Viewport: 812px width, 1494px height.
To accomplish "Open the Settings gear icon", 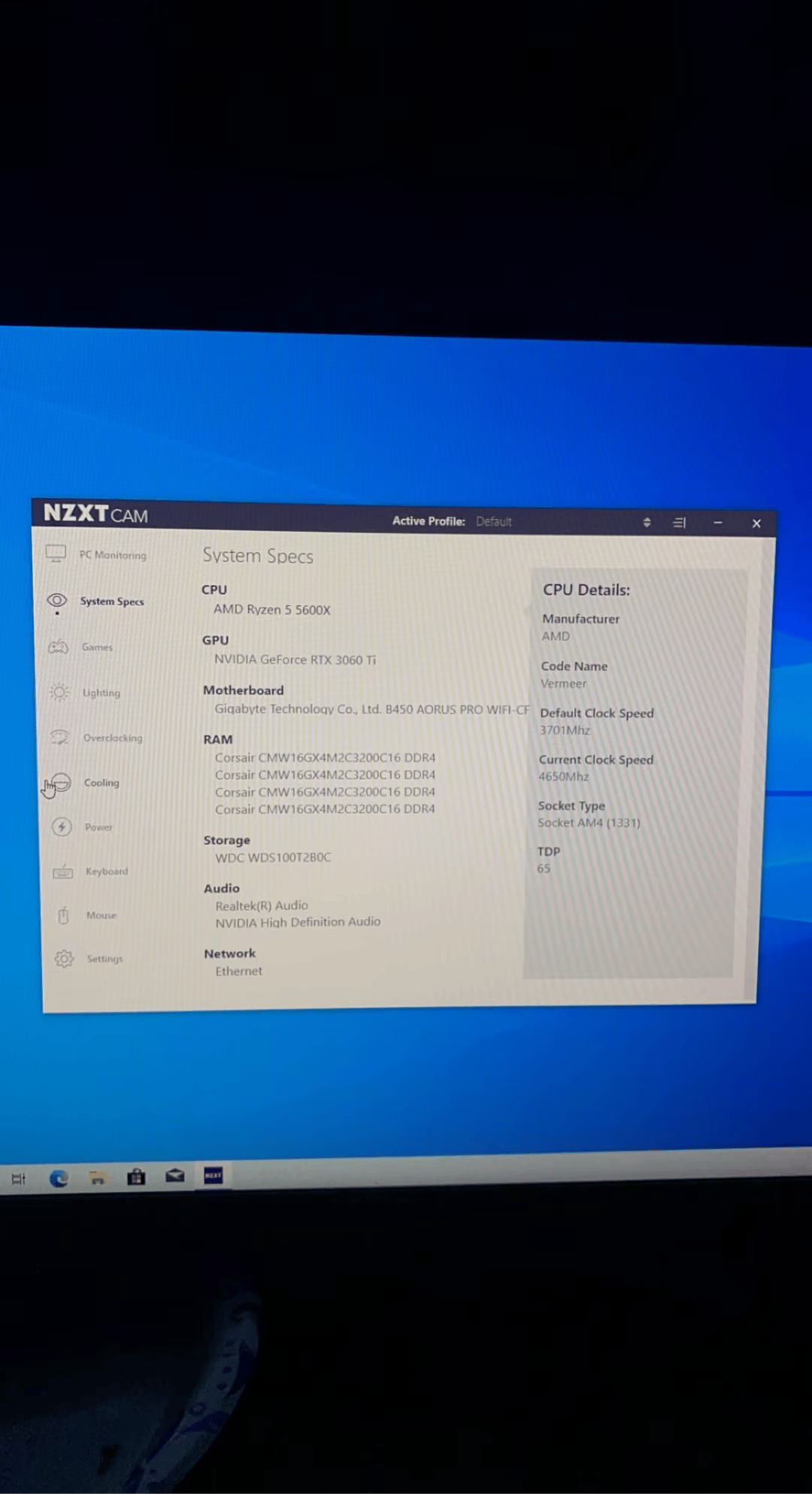I will (64, 959).
